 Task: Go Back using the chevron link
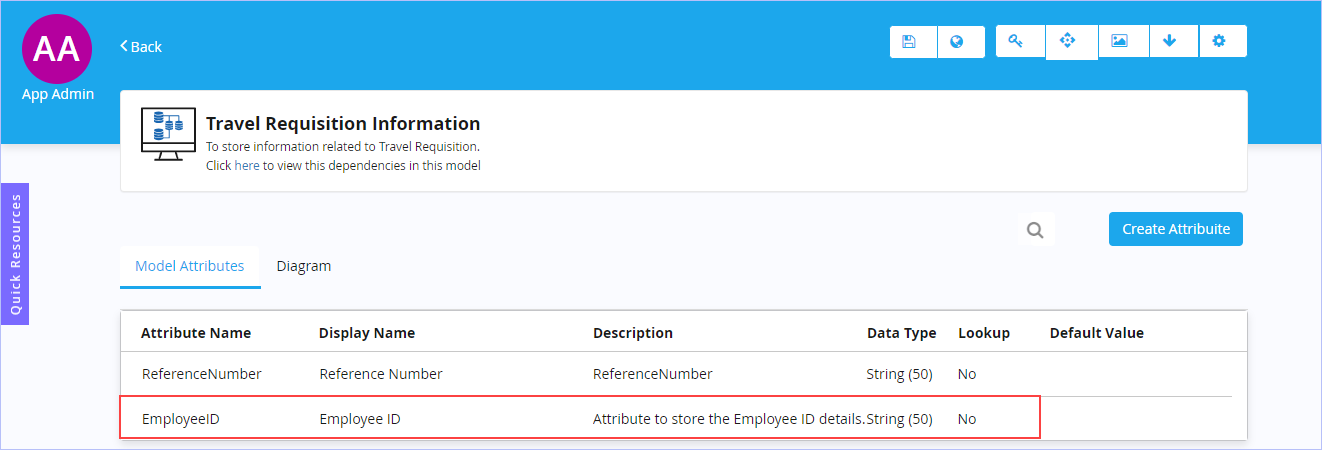(x=141, y=47)
